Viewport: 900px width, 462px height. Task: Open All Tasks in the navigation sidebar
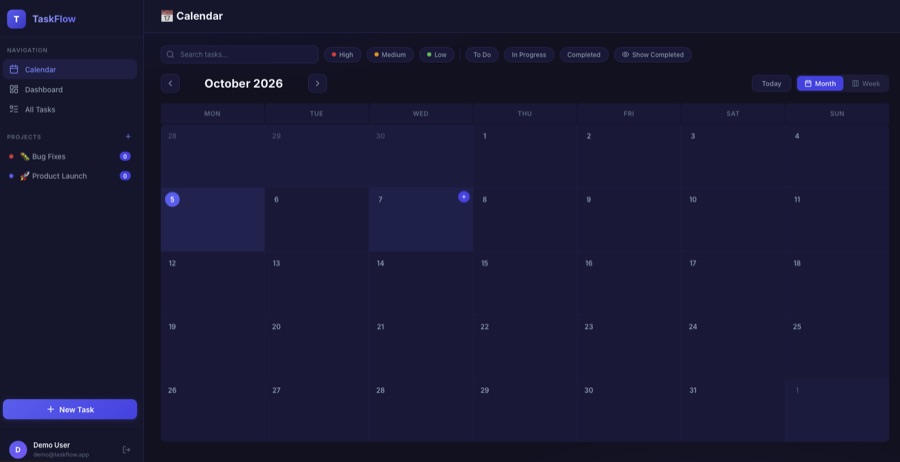[x=70, y=109]
